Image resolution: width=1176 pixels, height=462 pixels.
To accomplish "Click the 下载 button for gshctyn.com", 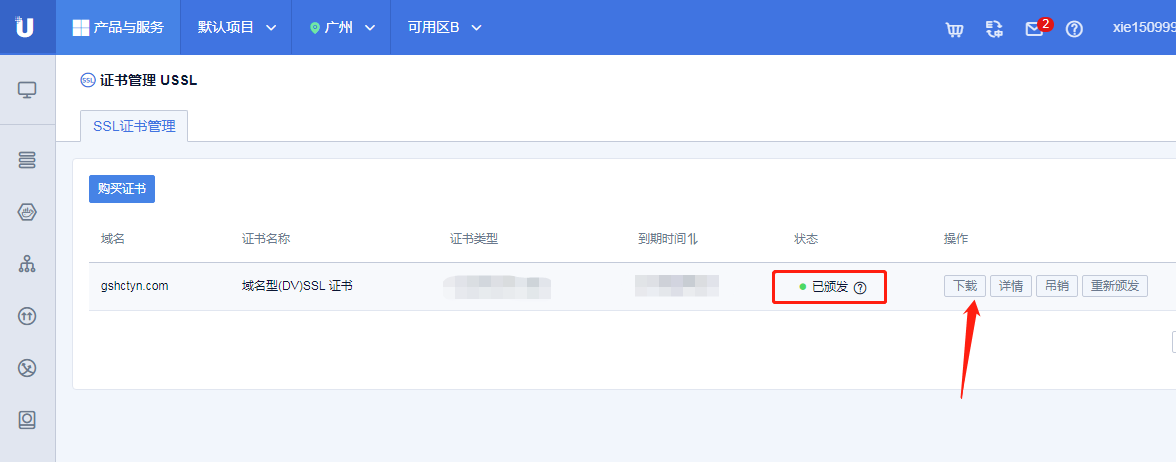I will click(965, 286).
